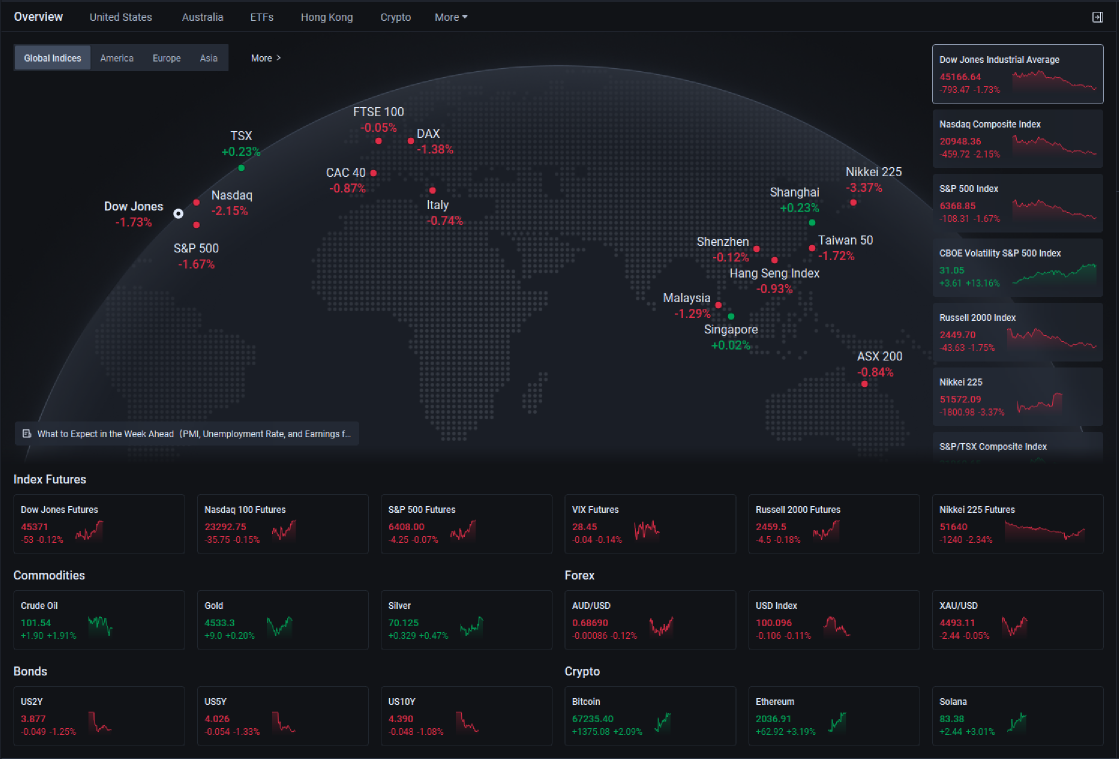Click the Index Futures section heading
The image size is (1119, 759).
[x=50, y=479]
